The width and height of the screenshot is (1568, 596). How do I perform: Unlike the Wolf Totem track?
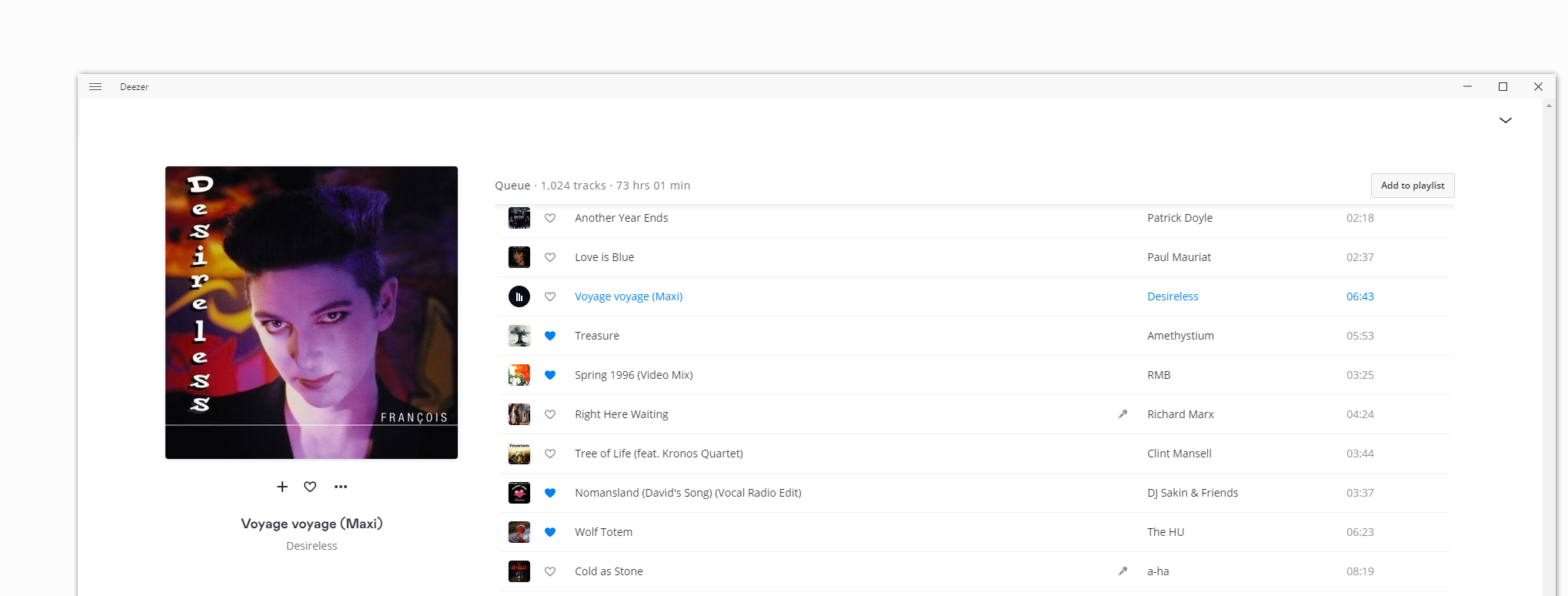click(x=550, y=532)
